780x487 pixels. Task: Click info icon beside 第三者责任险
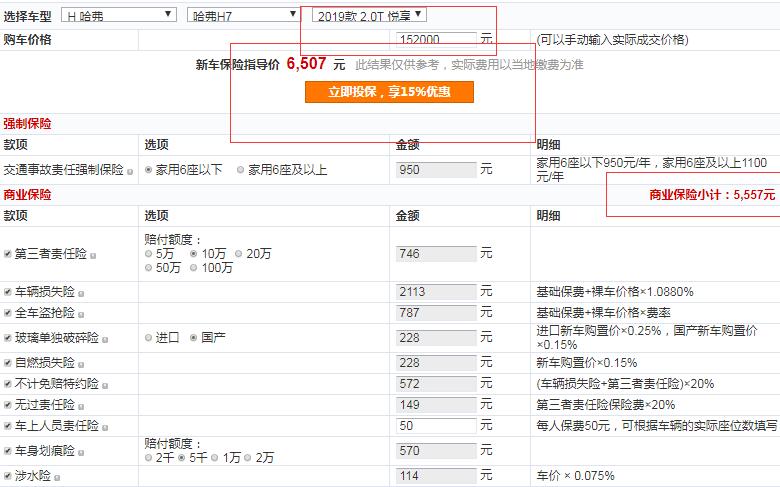[93, 256]
